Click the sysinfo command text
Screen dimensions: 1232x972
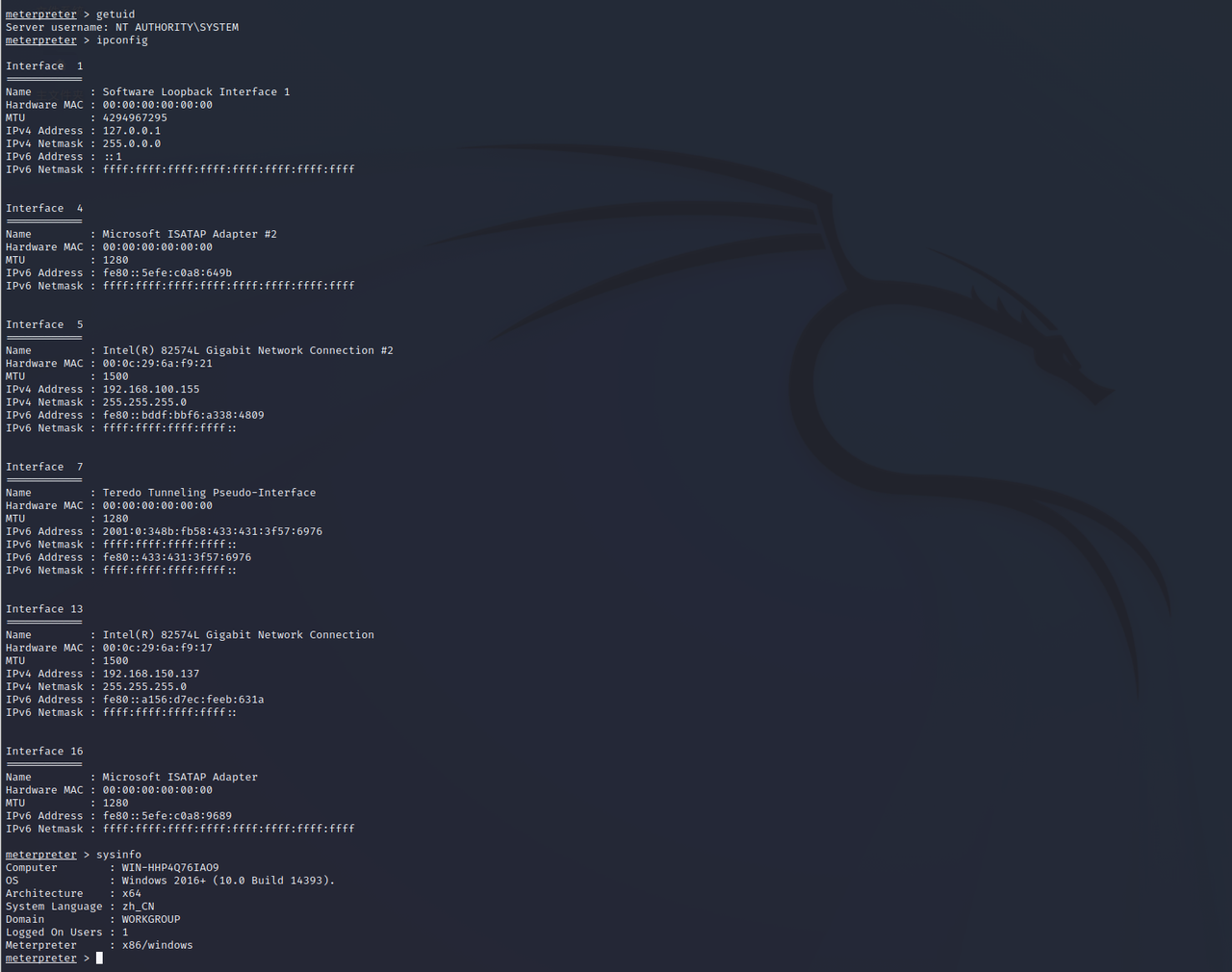click(x=118, y=855)
